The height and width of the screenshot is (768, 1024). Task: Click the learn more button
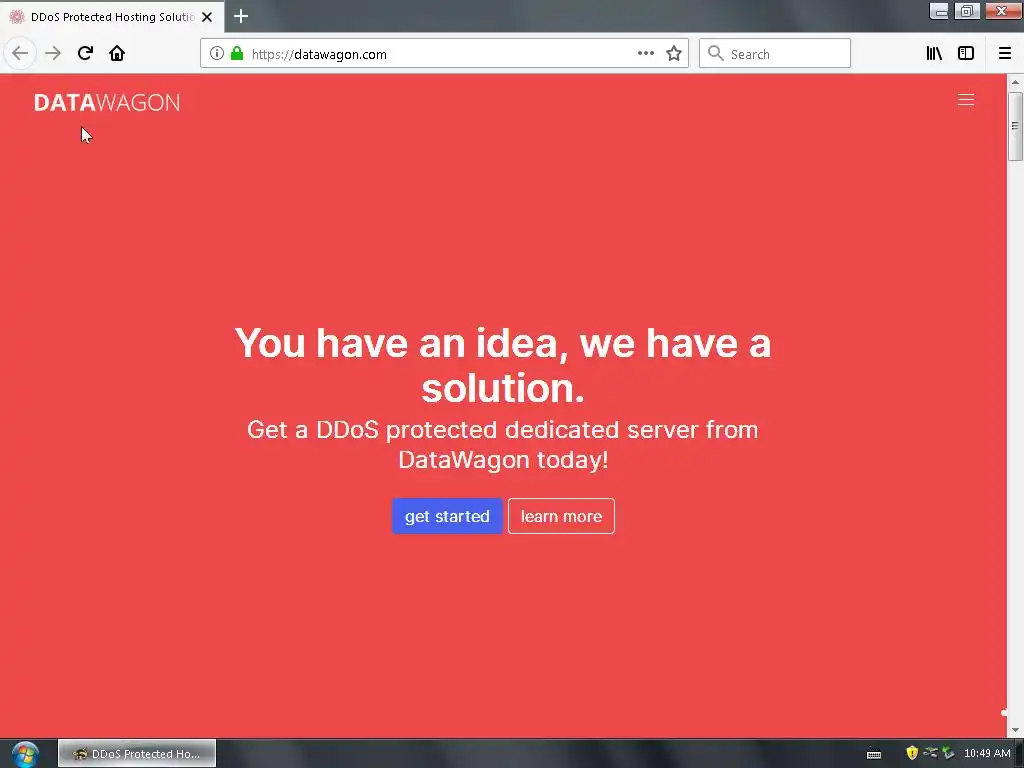tap(561, 516)
